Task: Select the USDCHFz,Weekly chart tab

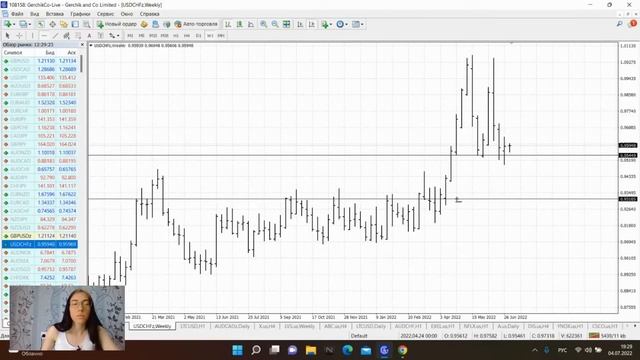Action: 152,326
